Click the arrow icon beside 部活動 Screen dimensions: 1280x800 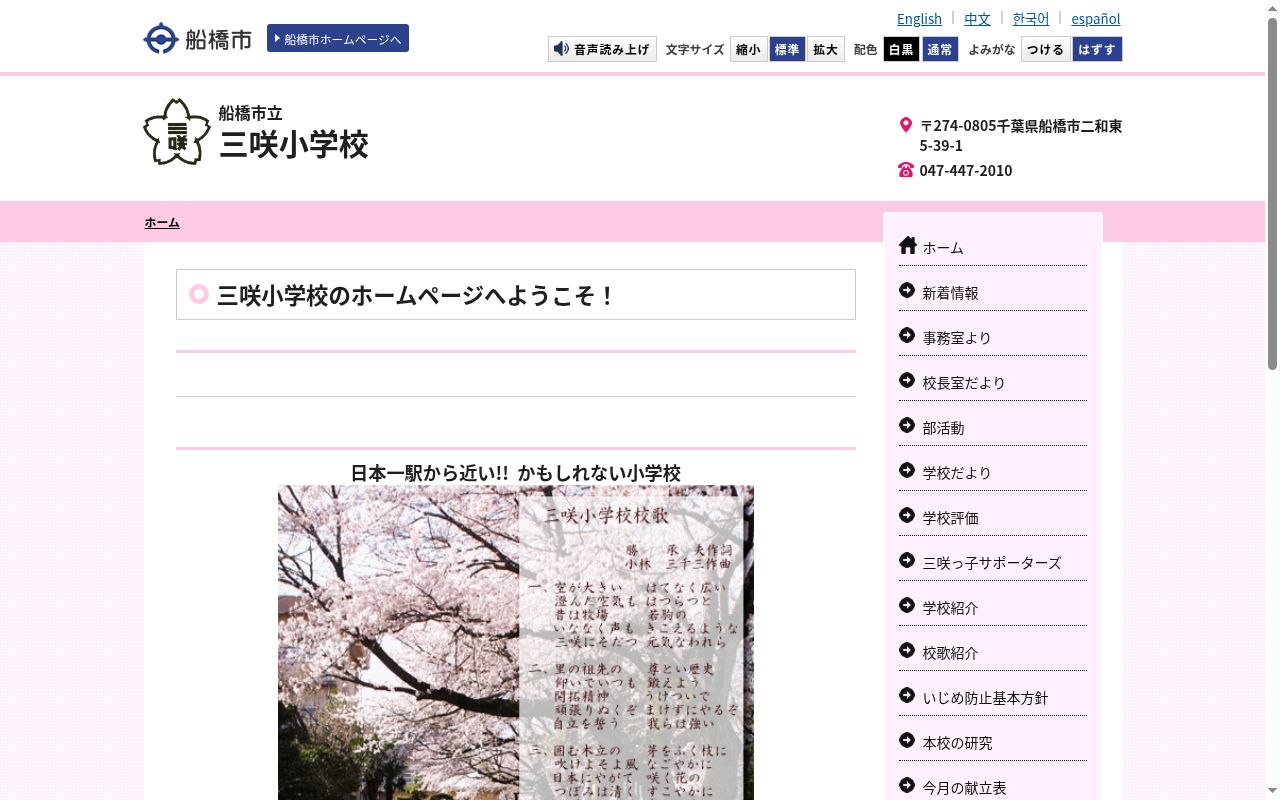click(x=907, y=425)
